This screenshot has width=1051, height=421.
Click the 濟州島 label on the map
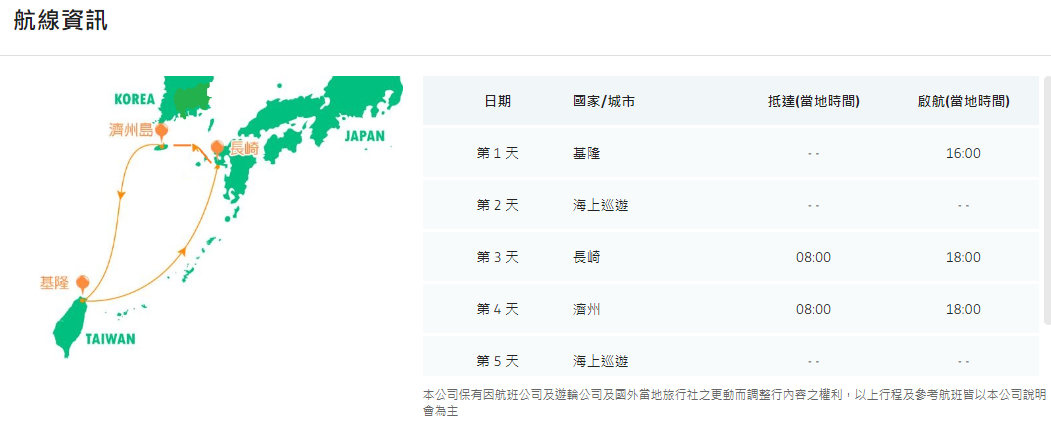point(131,130)
